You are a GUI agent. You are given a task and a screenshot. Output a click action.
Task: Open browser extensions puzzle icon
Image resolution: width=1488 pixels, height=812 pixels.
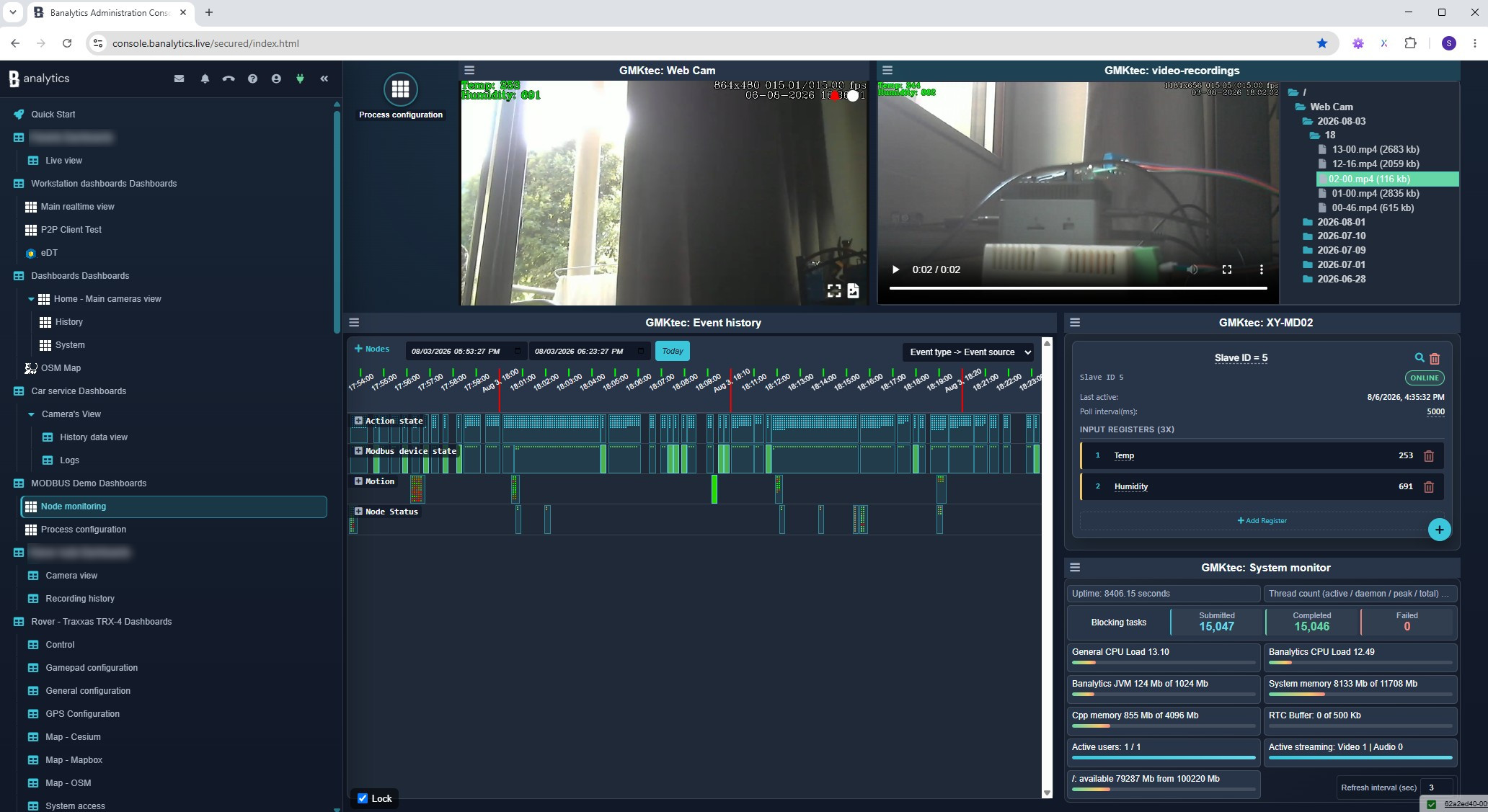click(1411, 43)
